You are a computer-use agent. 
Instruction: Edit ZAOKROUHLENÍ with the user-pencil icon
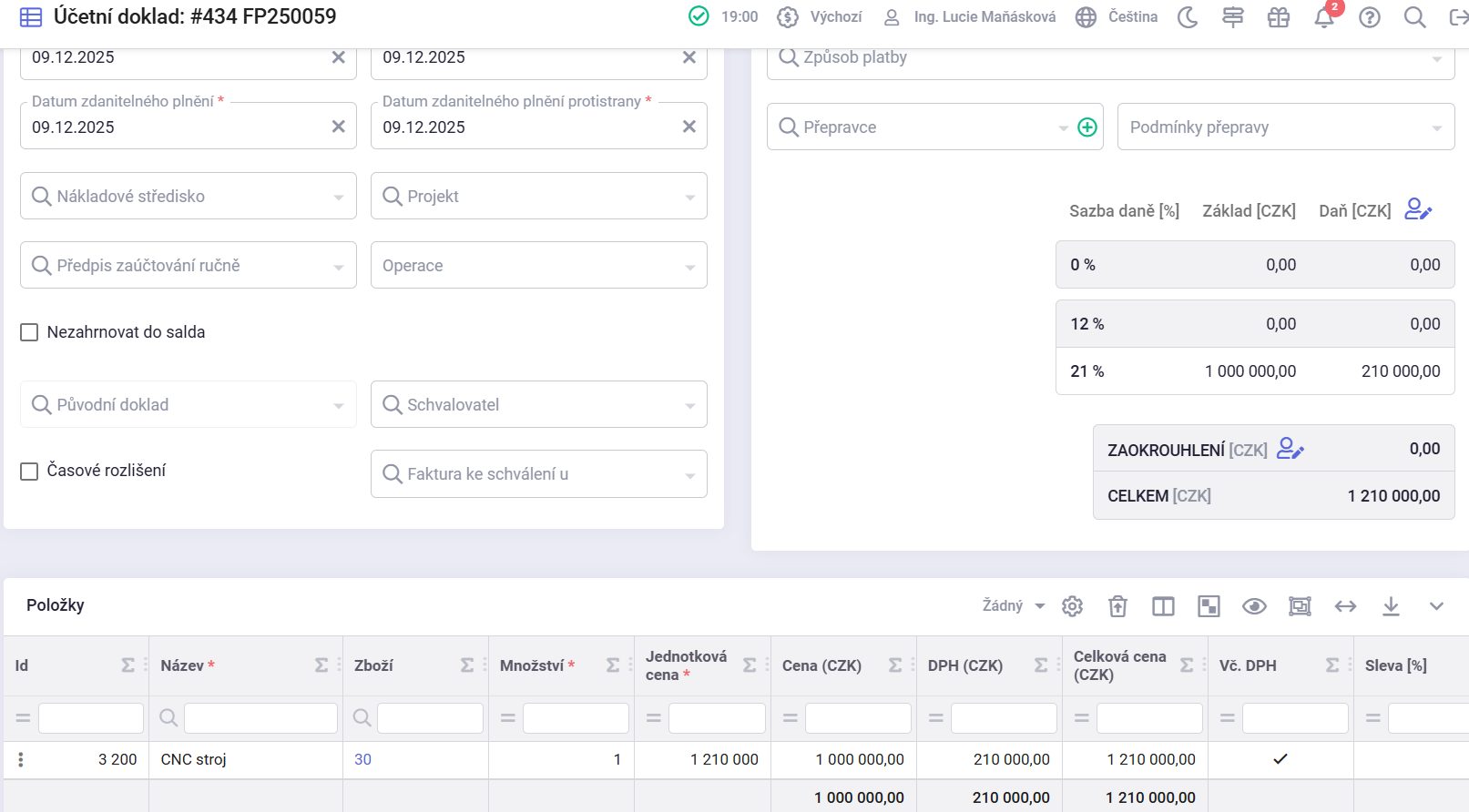tap(1290, 449)
